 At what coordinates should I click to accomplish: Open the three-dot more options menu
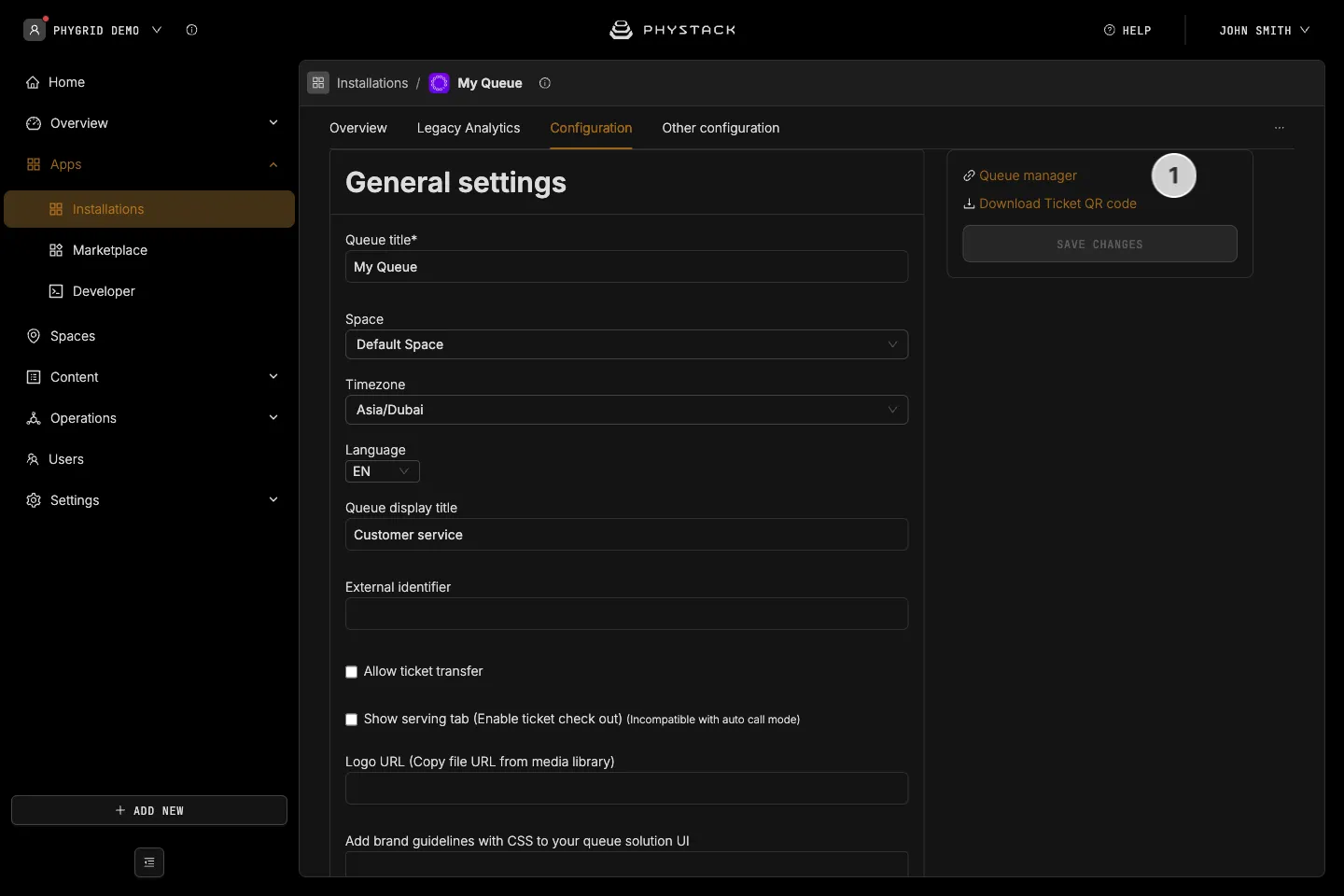point(1280,128)
